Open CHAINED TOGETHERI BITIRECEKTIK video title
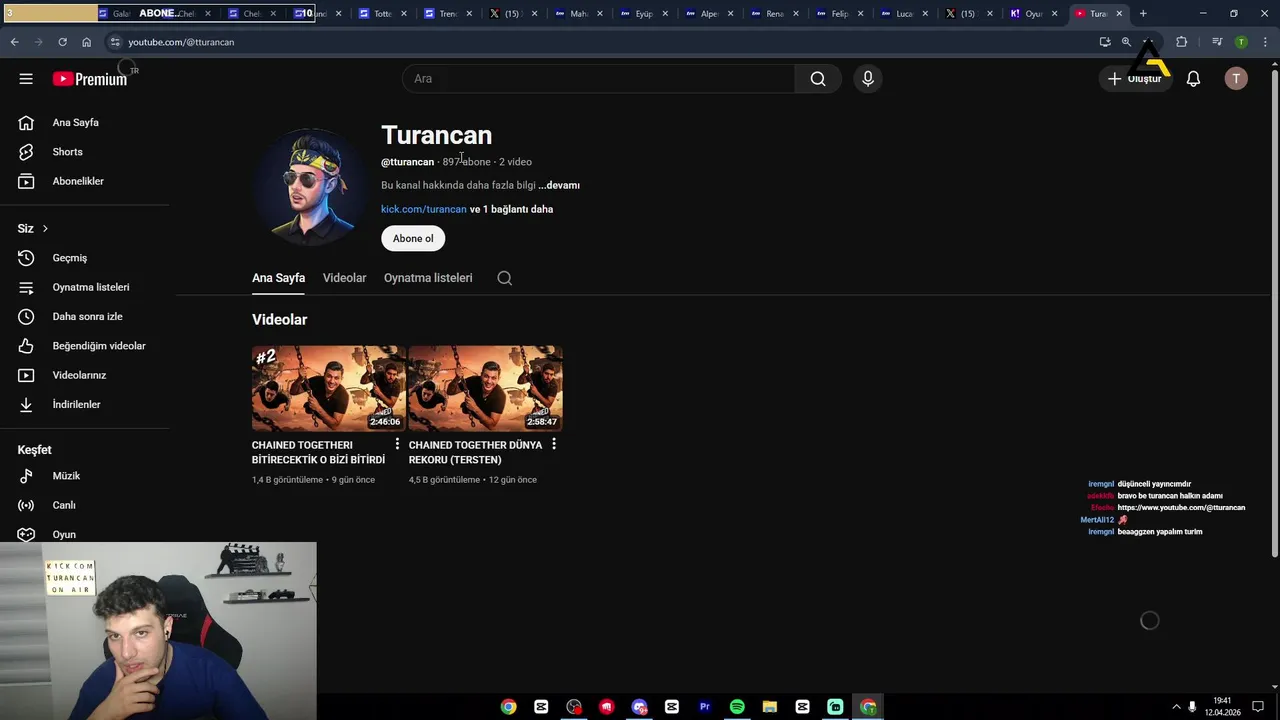The height and width of the screenshot is (720, 1280). (318, 452)
